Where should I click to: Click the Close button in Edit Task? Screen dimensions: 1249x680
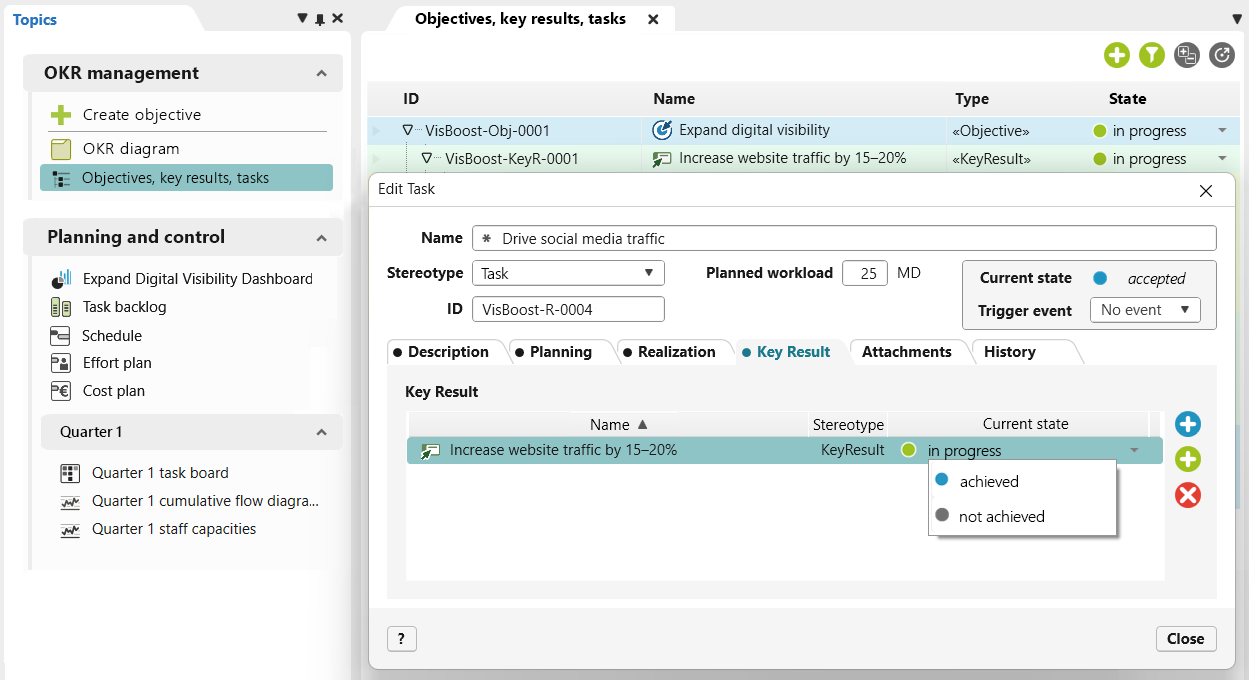click(1186, 639)
